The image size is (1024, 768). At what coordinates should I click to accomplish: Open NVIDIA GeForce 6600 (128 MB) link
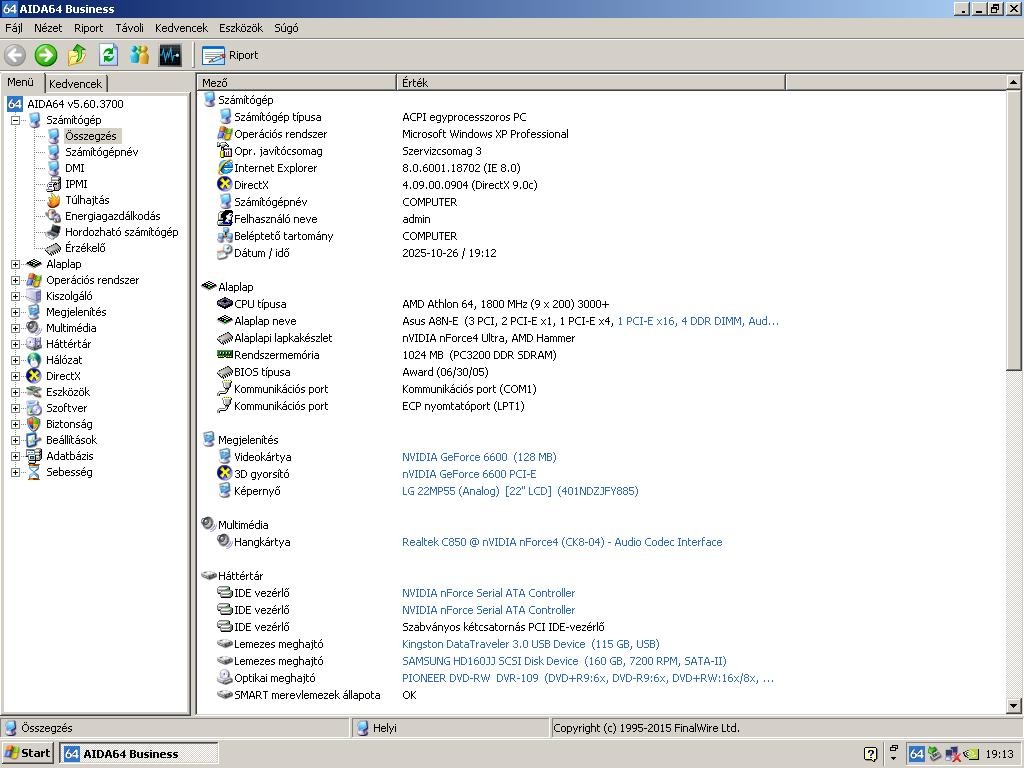click(479, 457)
